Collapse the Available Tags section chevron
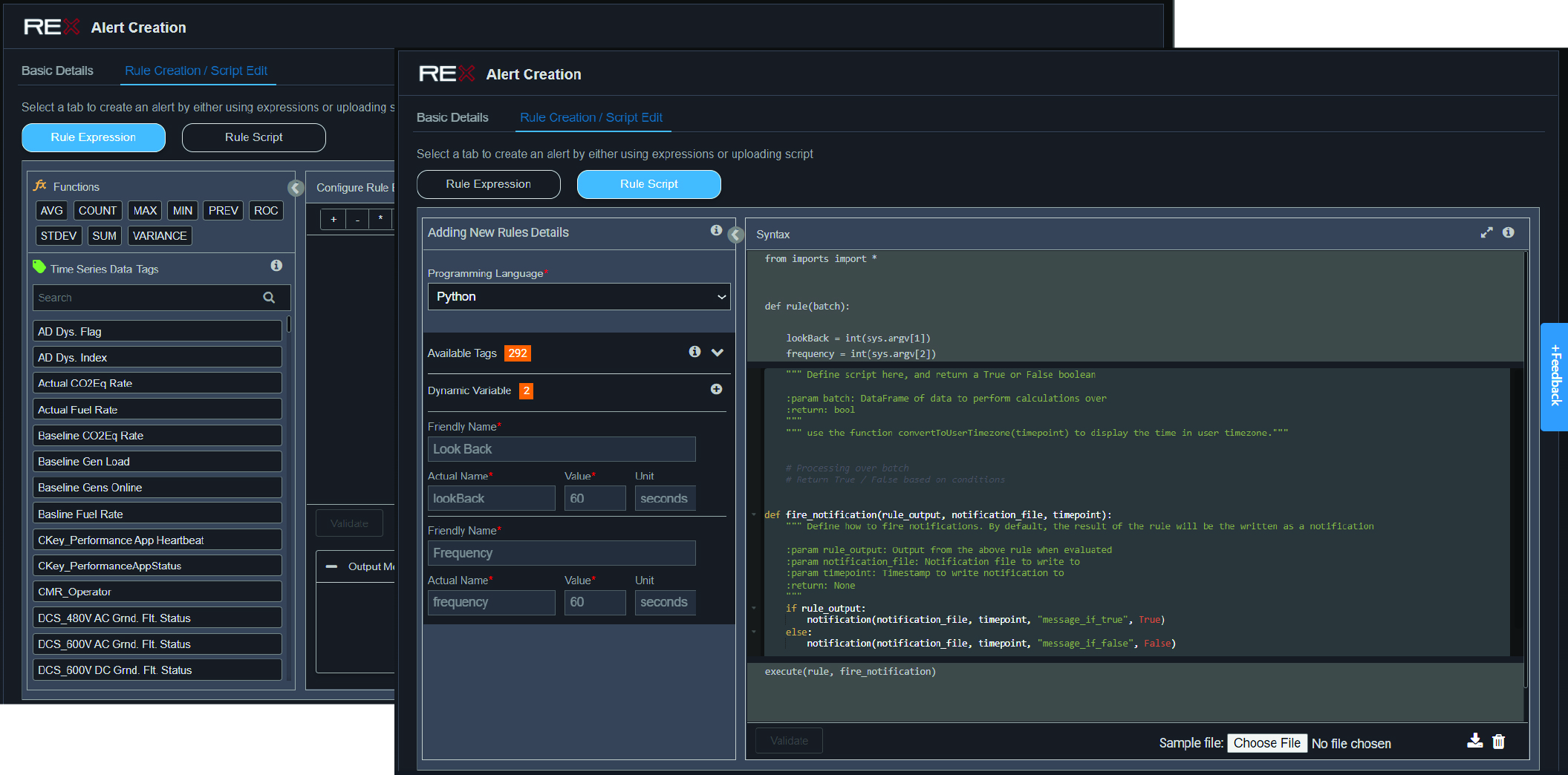This screenshot has height=775, width=1568. point(718,353)
